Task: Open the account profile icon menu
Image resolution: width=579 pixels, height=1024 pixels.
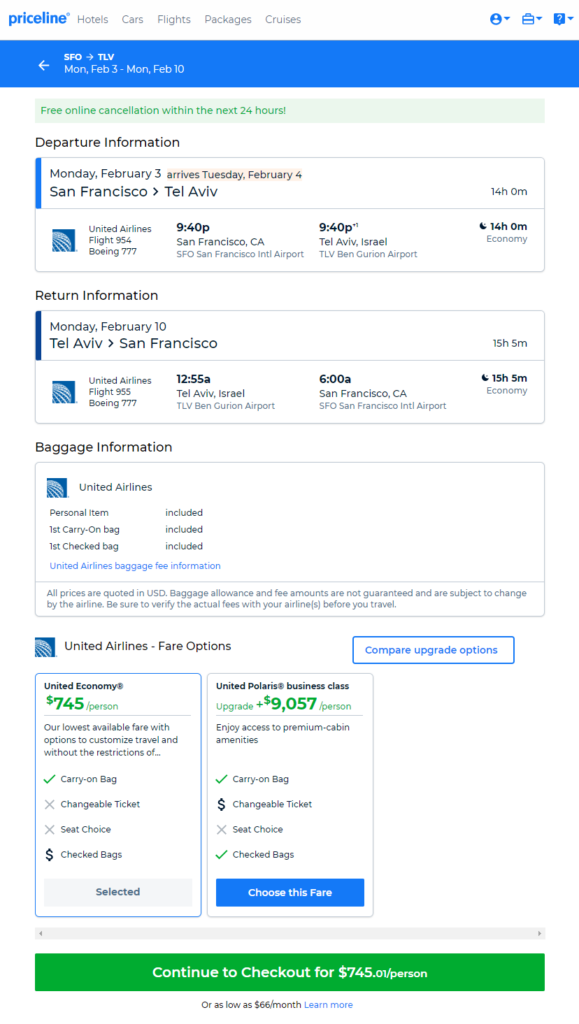Action: 499,20
